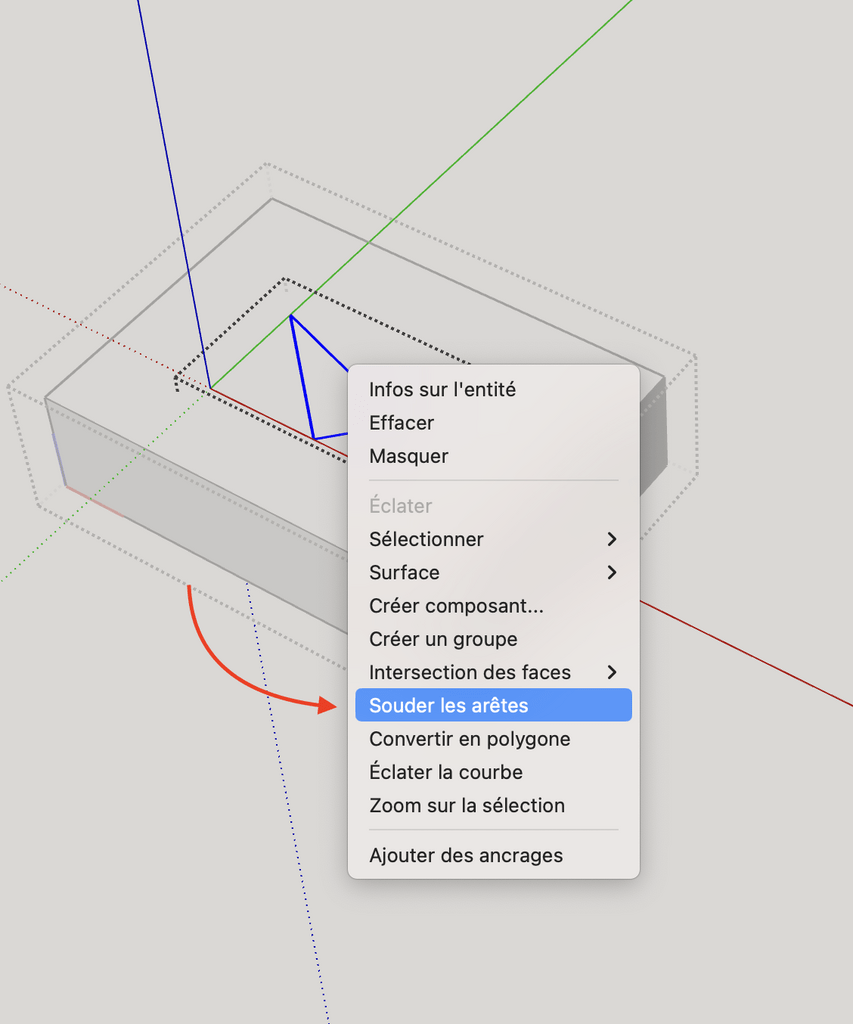
Task: Choose Créer composant... menu entry
Action: tap(493, 605)
